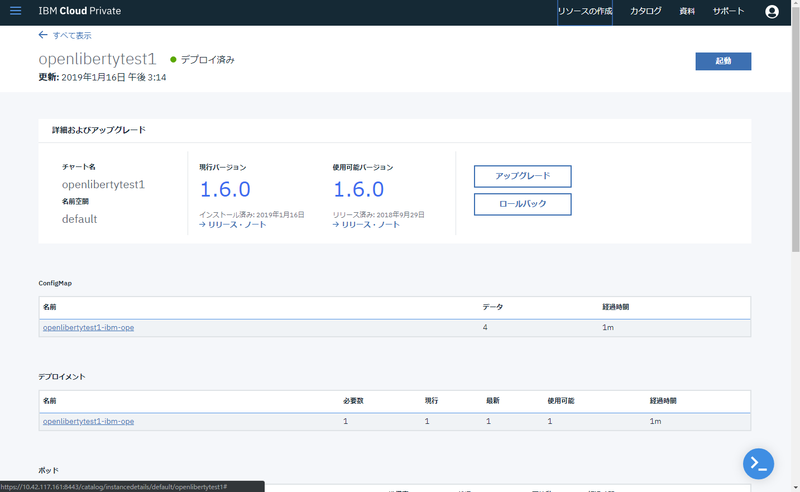Click the namespace value default
The height and width of the screenshot is (492, 800).
[80, 219]
